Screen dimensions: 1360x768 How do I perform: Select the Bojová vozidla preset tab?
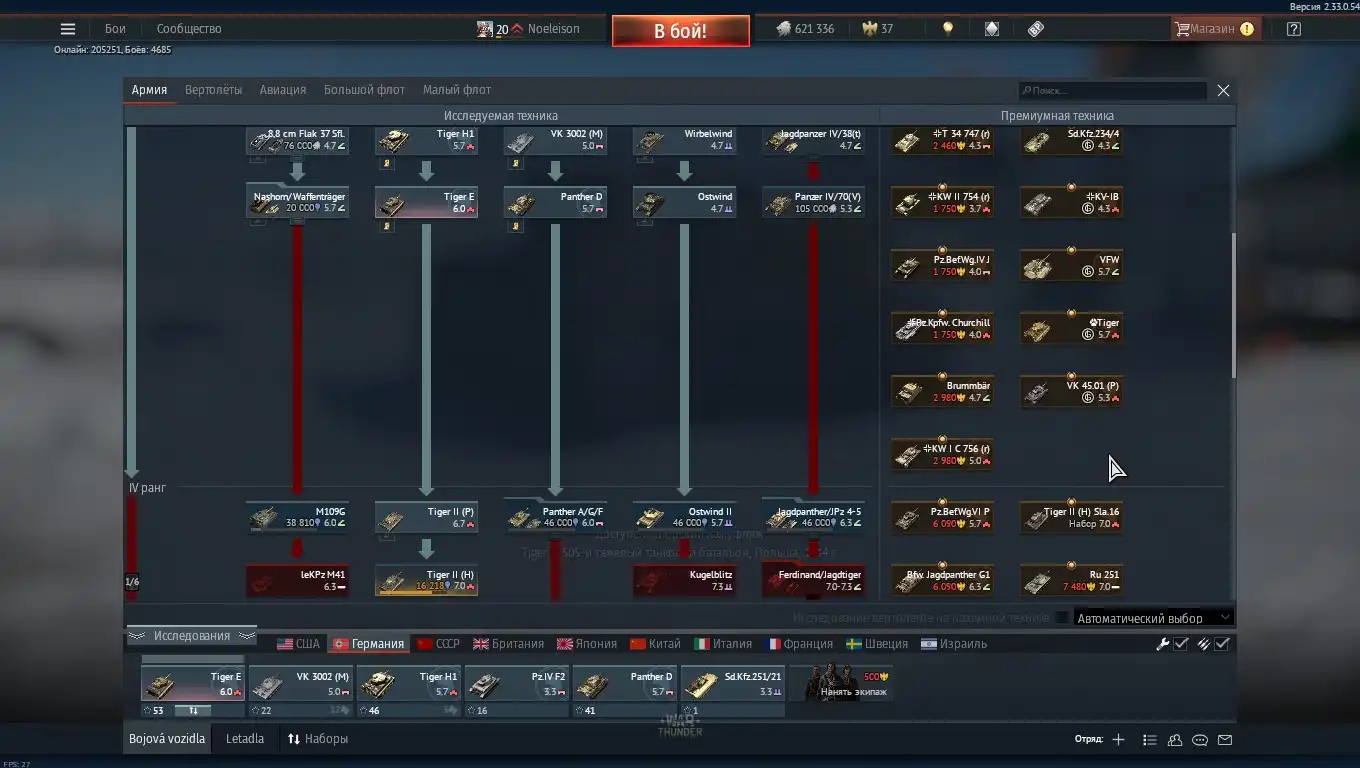[167, 739]
